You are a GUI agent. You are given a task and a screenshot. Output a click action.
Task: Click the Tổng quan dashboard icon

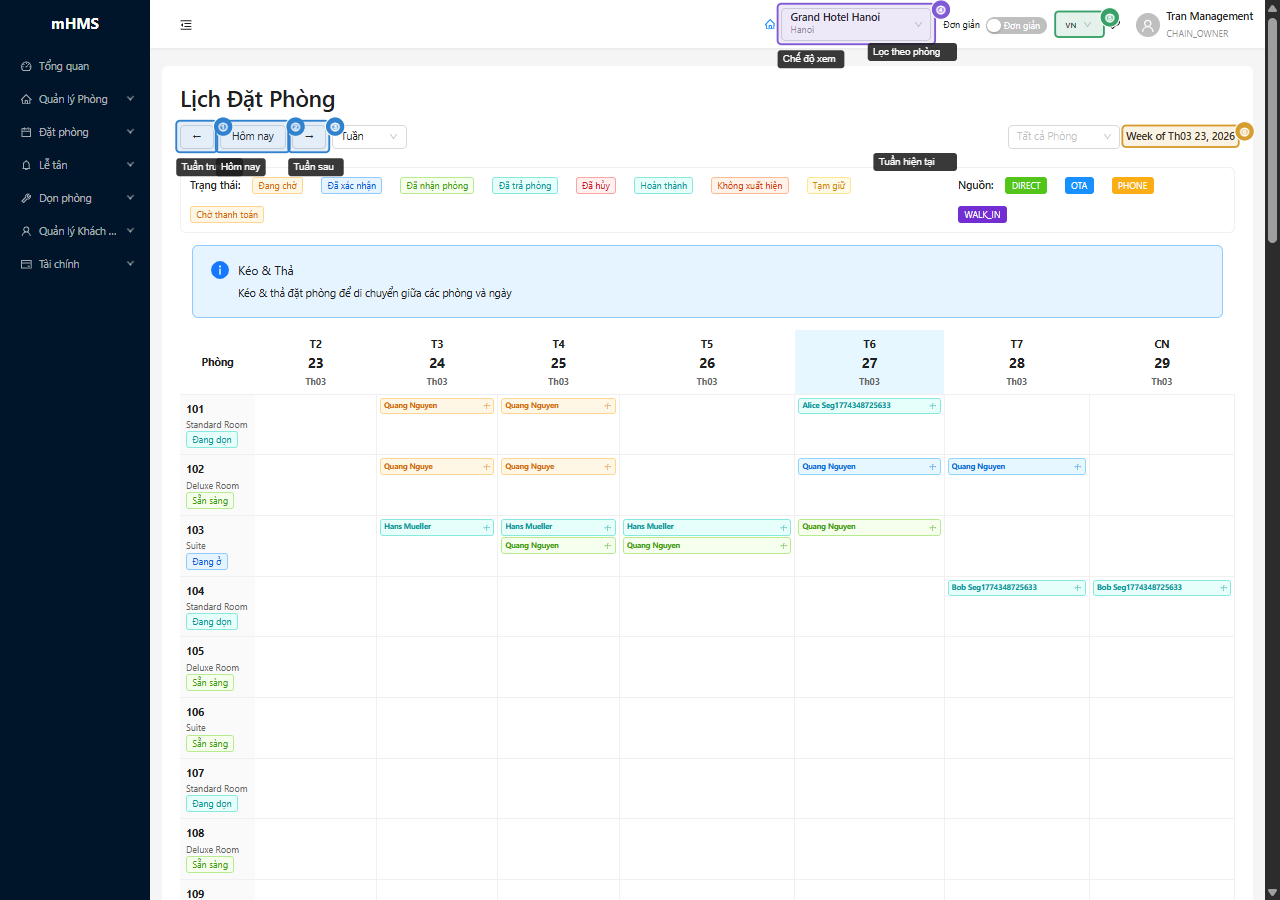tap(26, 66)
